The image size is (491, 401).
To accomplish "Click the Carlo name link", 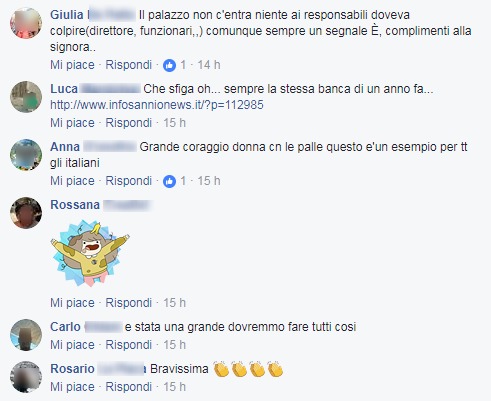I will pyautogui.click(x=65, y=327).
